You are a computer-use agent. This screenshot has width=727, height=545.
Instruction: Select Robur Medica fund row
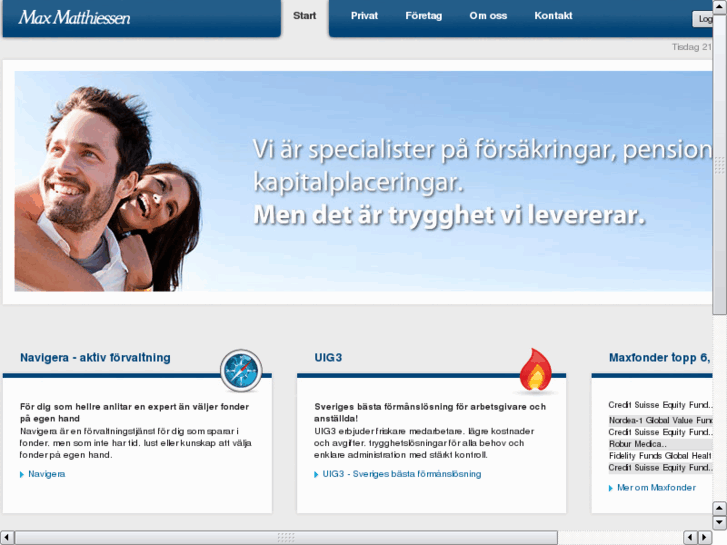660,444
